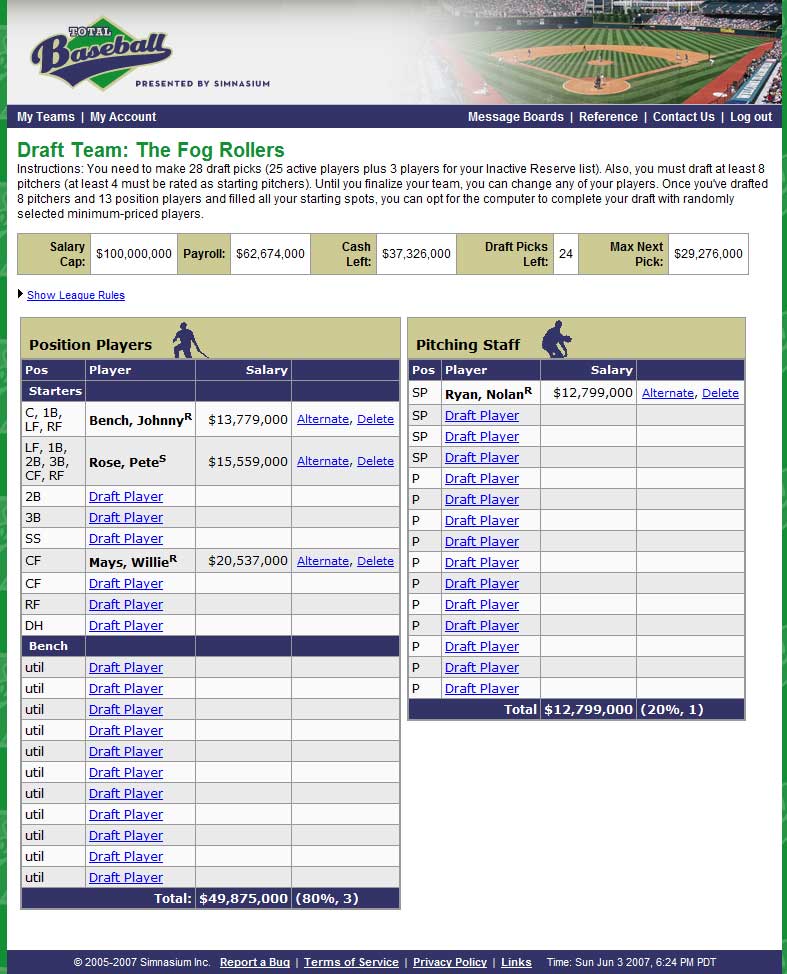
Task: Open the Reference menu item
Action: (x=608, y=117)
